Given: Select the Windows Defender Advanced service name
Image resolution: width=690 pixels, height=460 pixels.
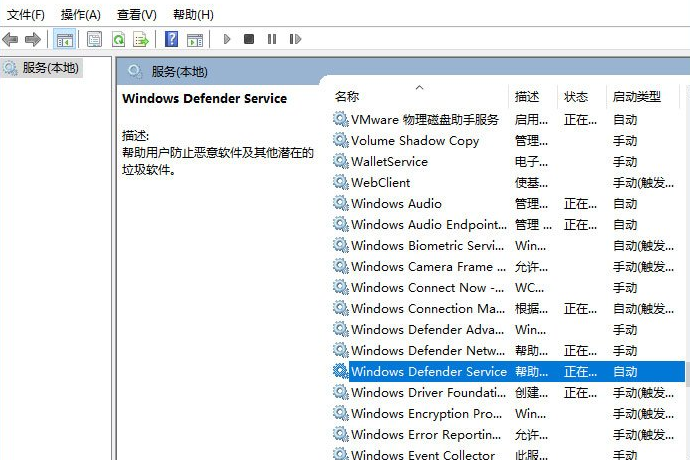Looking at the screenshot, I should click(x=428, y=330).
